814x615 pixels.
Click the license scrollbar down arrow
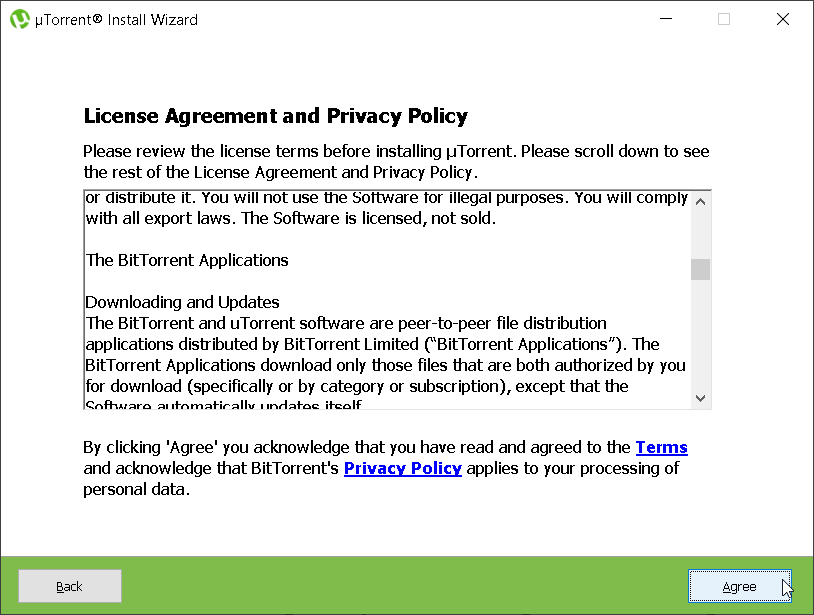(x=700, y=398)
